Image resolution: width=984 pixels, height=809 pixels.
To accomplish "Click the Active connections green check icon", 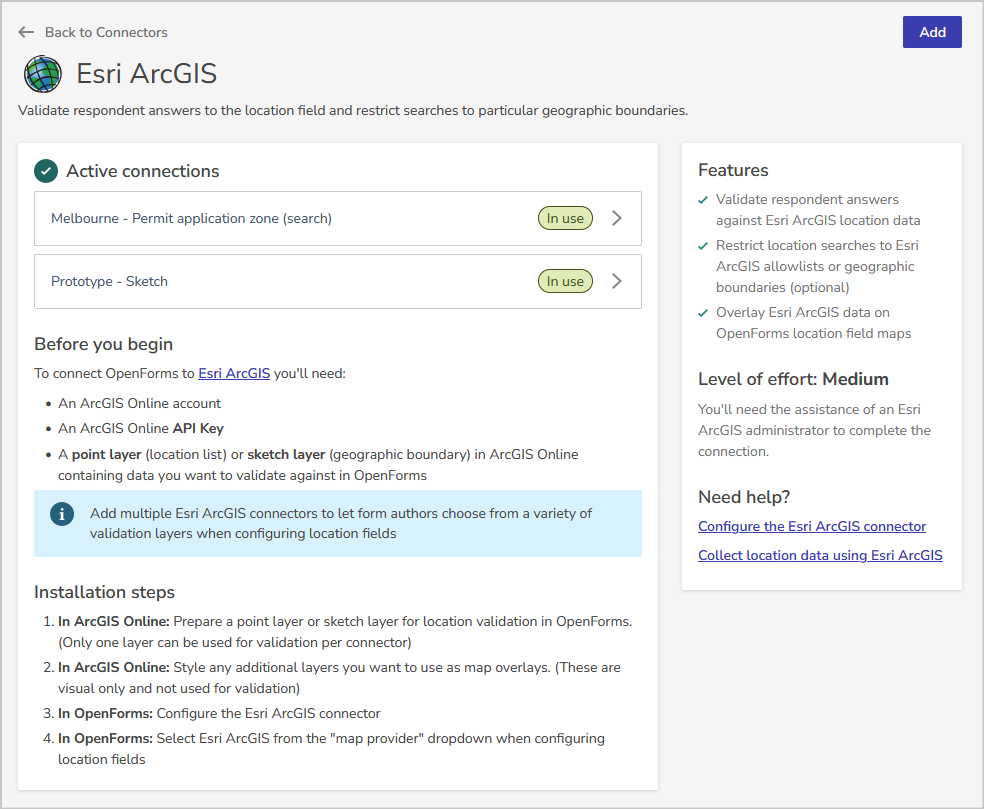I will pyautogui.click(x=46, y=171).
